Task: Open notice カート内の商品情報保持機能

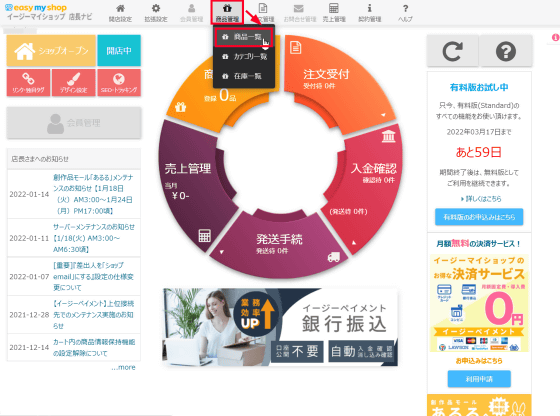Action: pos(94,347)
